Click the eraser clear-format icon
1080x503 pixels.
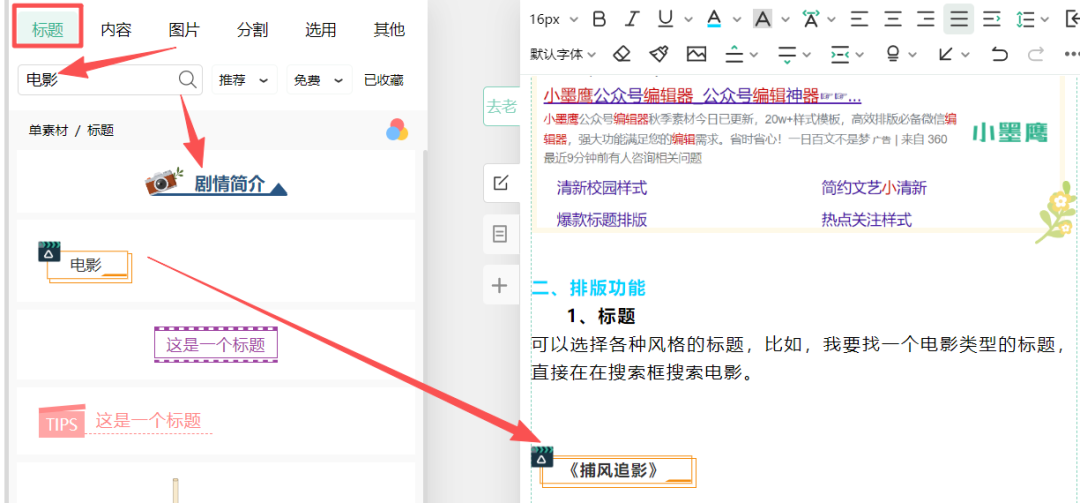[622, 54]
